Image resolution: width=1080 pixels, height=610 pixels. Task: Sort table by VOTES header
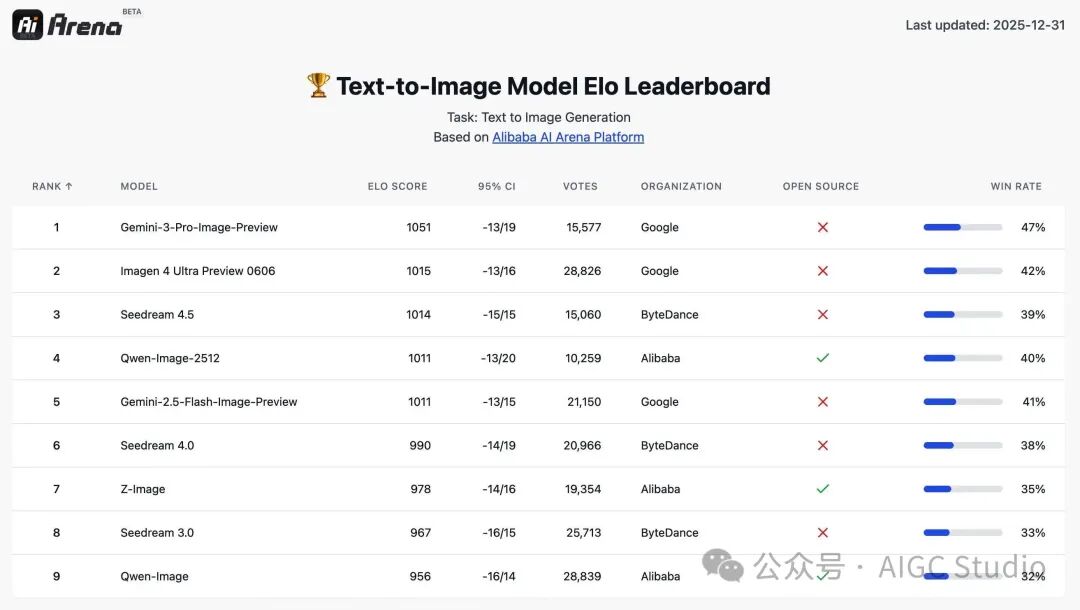tap(580, 187)
